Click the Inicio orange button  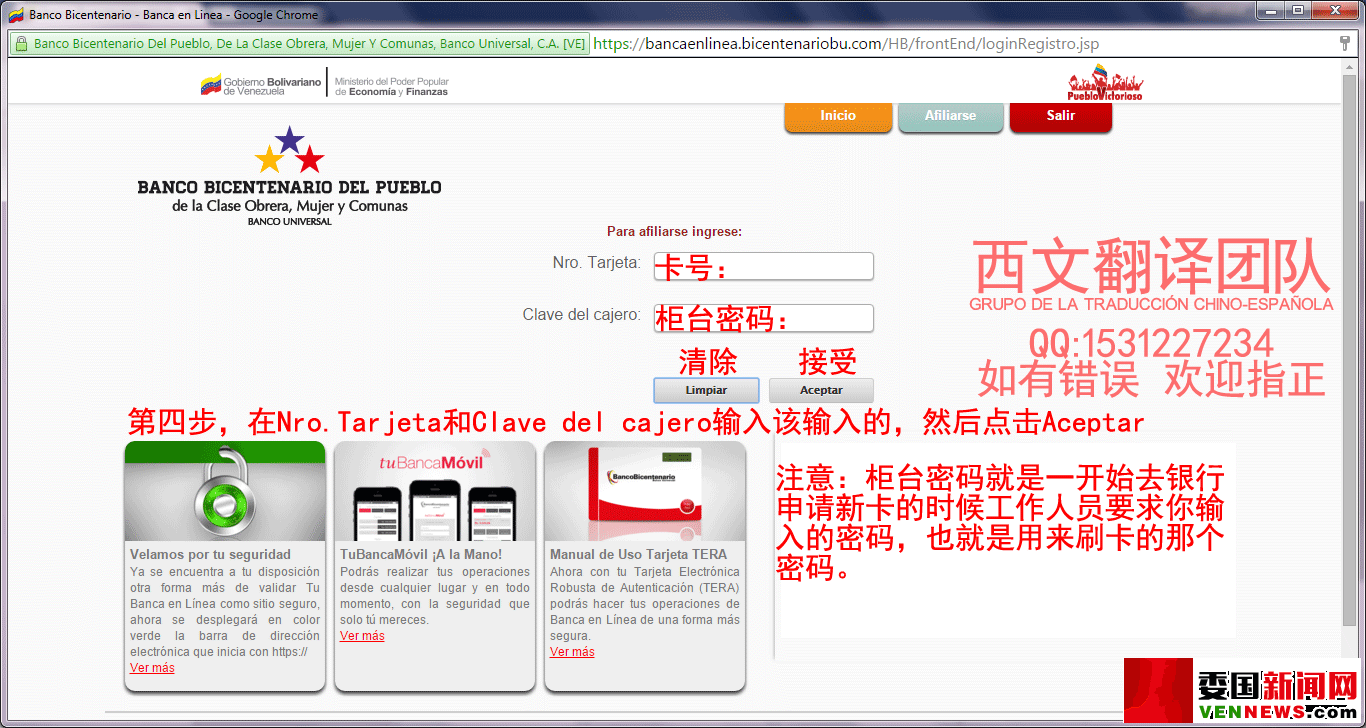[838, 116]
